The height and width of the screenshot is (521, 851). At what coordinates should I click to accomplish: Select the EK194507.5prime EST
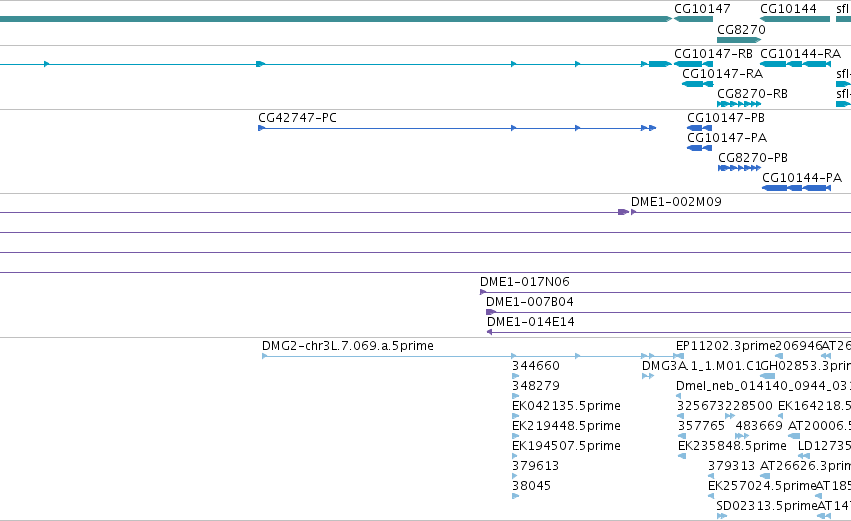pyautogui.click(x=566, y=446)
